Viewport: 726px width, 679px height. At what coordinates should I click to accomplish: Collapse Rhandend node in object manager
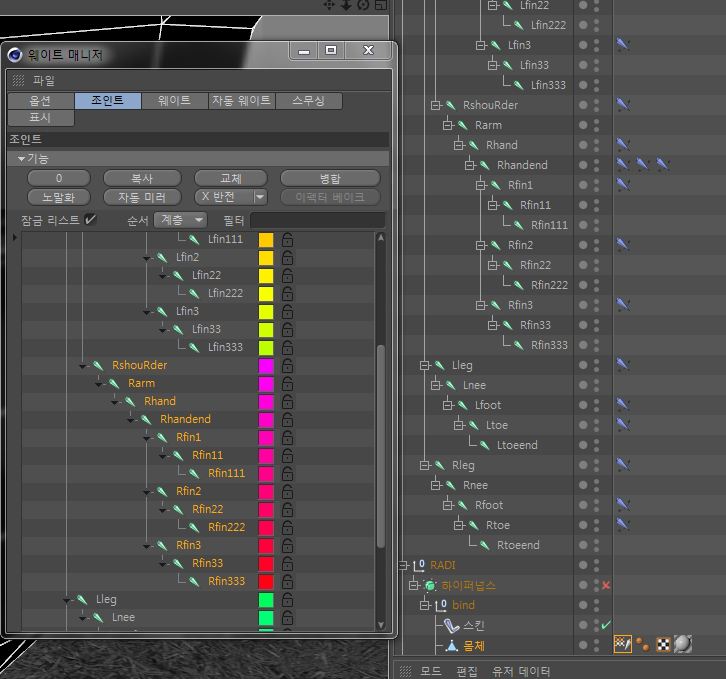tap(469, 165)
